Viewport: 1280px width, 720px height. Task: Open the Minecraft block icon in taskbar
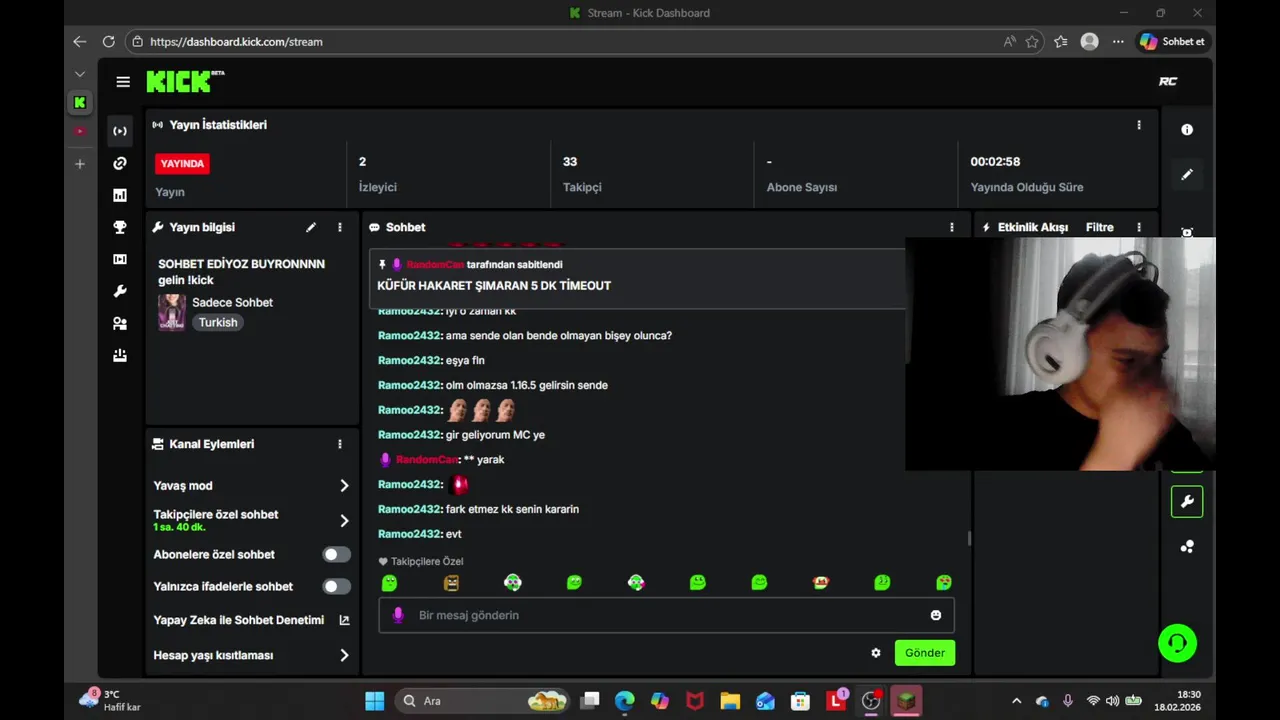click(905, 701)
